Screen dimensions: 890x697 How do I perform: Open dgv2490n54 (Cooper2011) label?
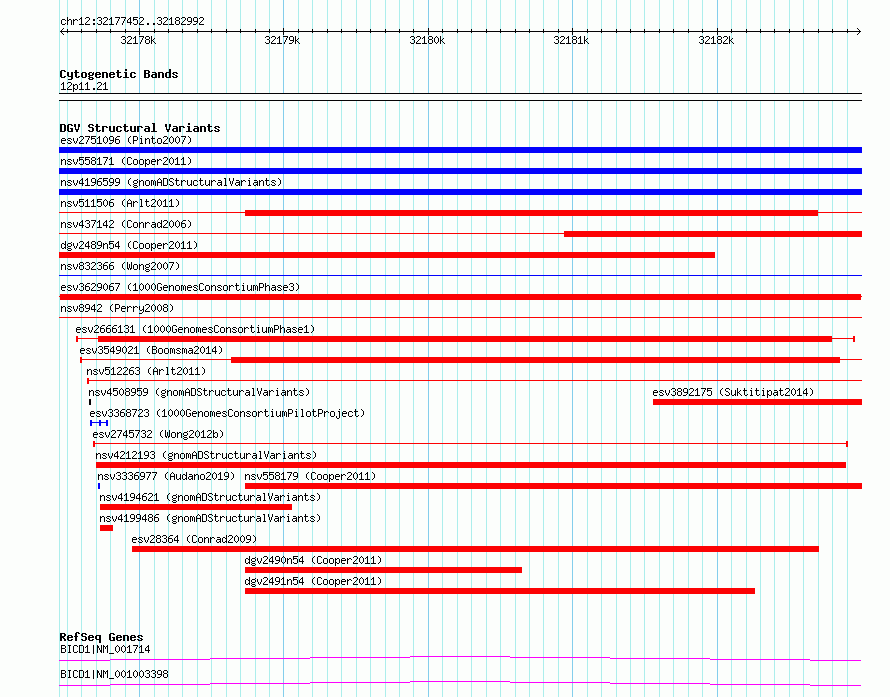pos(313,560)
